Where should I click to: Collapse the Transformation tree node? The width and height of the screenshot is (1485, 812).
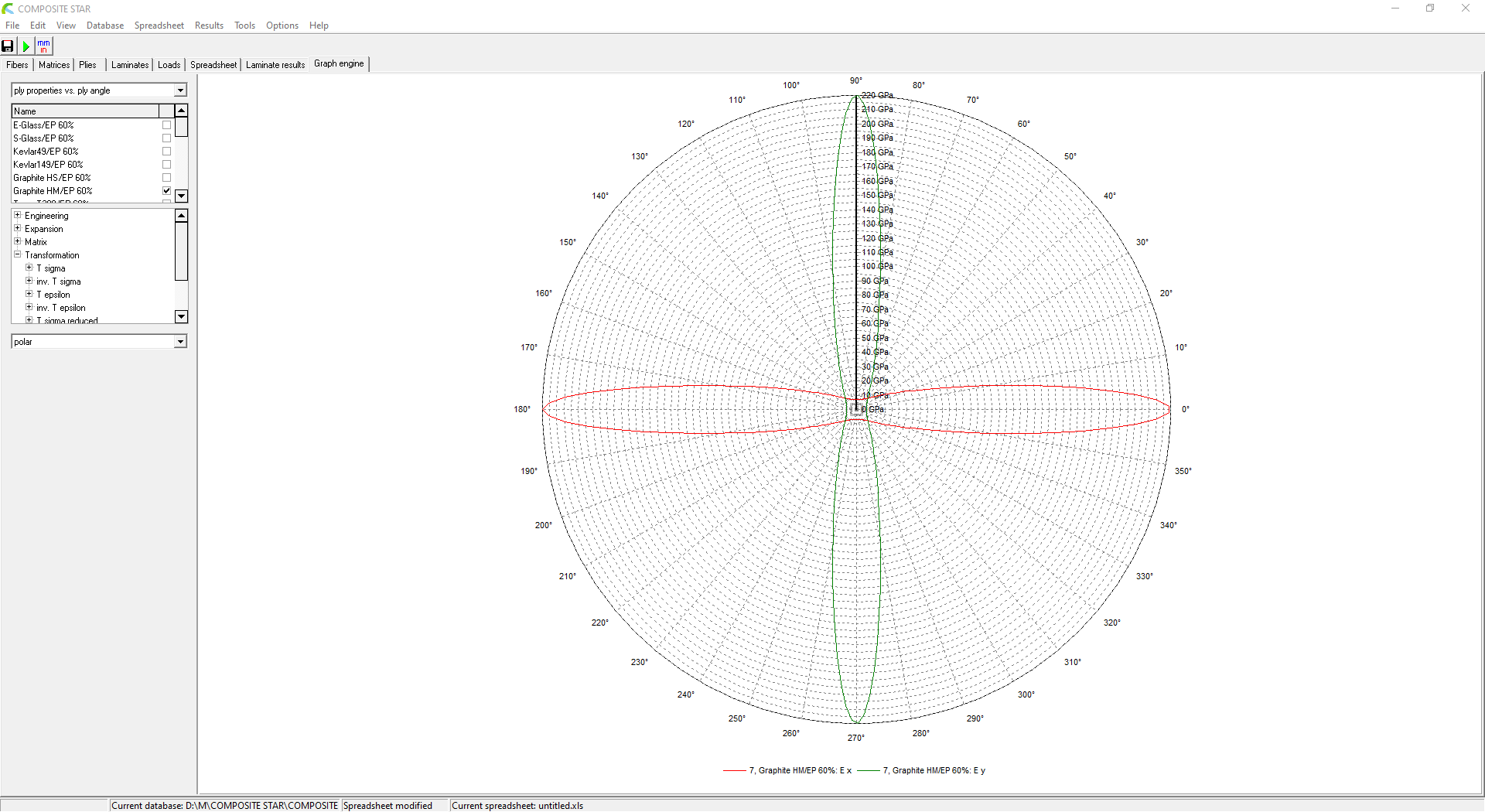(x=18, y=254)
